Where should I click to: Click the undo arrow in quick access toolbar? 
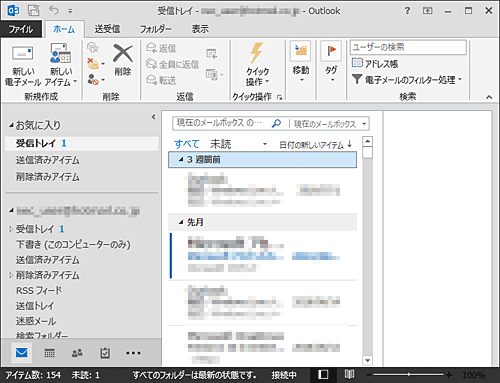[54, 10]
